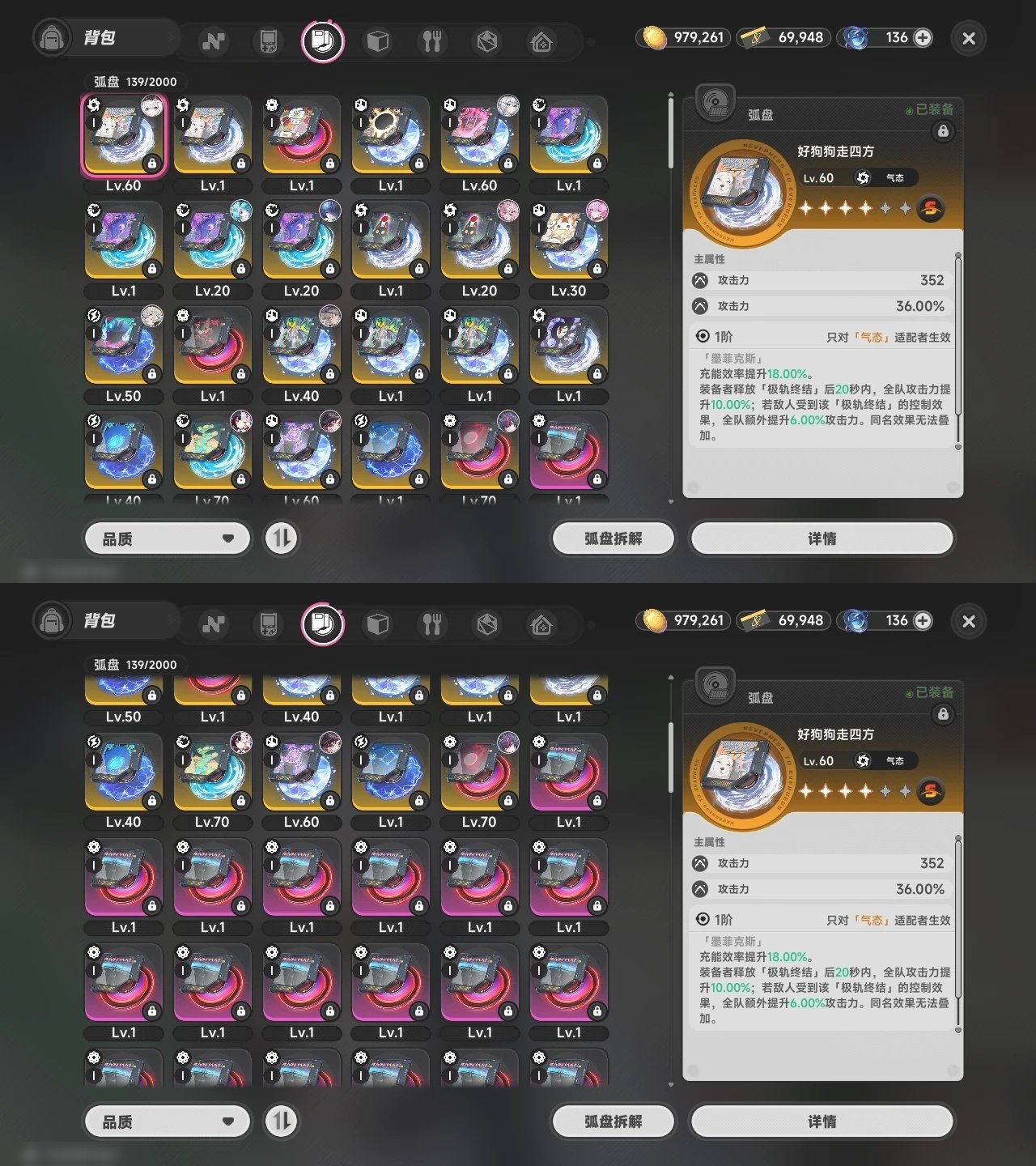Click the gold coin icon beside lower 979,261
The image size is (1036, 1166).
pyautogui.click(x=654, y=621)
